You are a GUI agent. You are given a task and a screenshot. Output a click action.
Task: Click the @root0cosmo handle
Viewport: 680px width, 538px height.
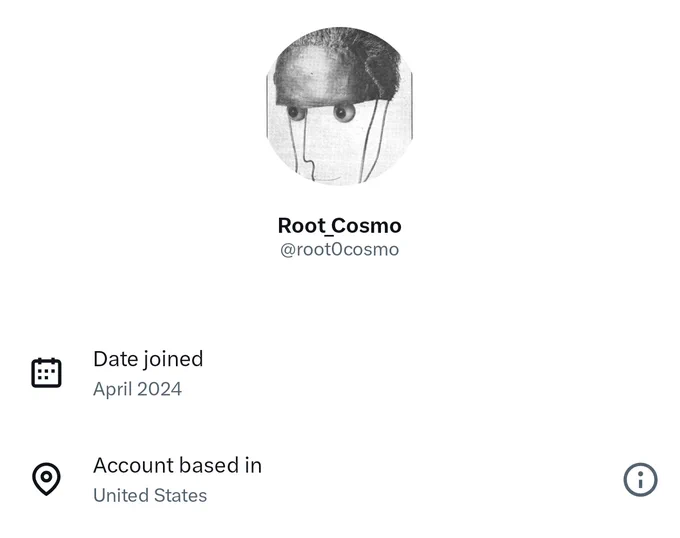340,250
